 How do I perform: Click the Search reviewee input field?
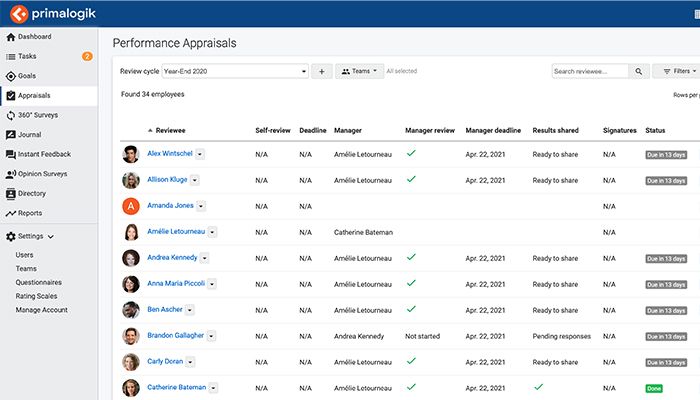[590, 72]
